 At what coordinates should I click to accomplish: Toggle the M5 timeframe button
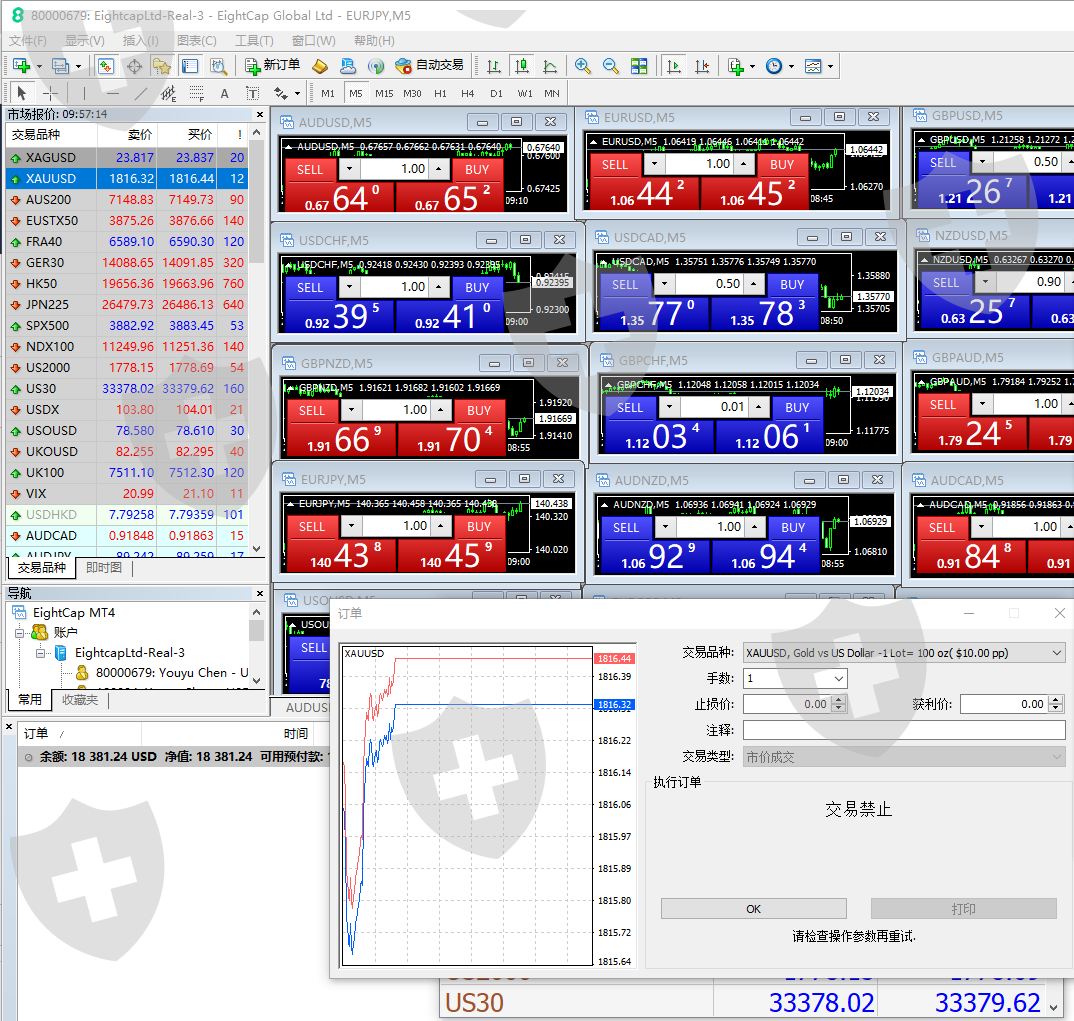tap(355, 93)
